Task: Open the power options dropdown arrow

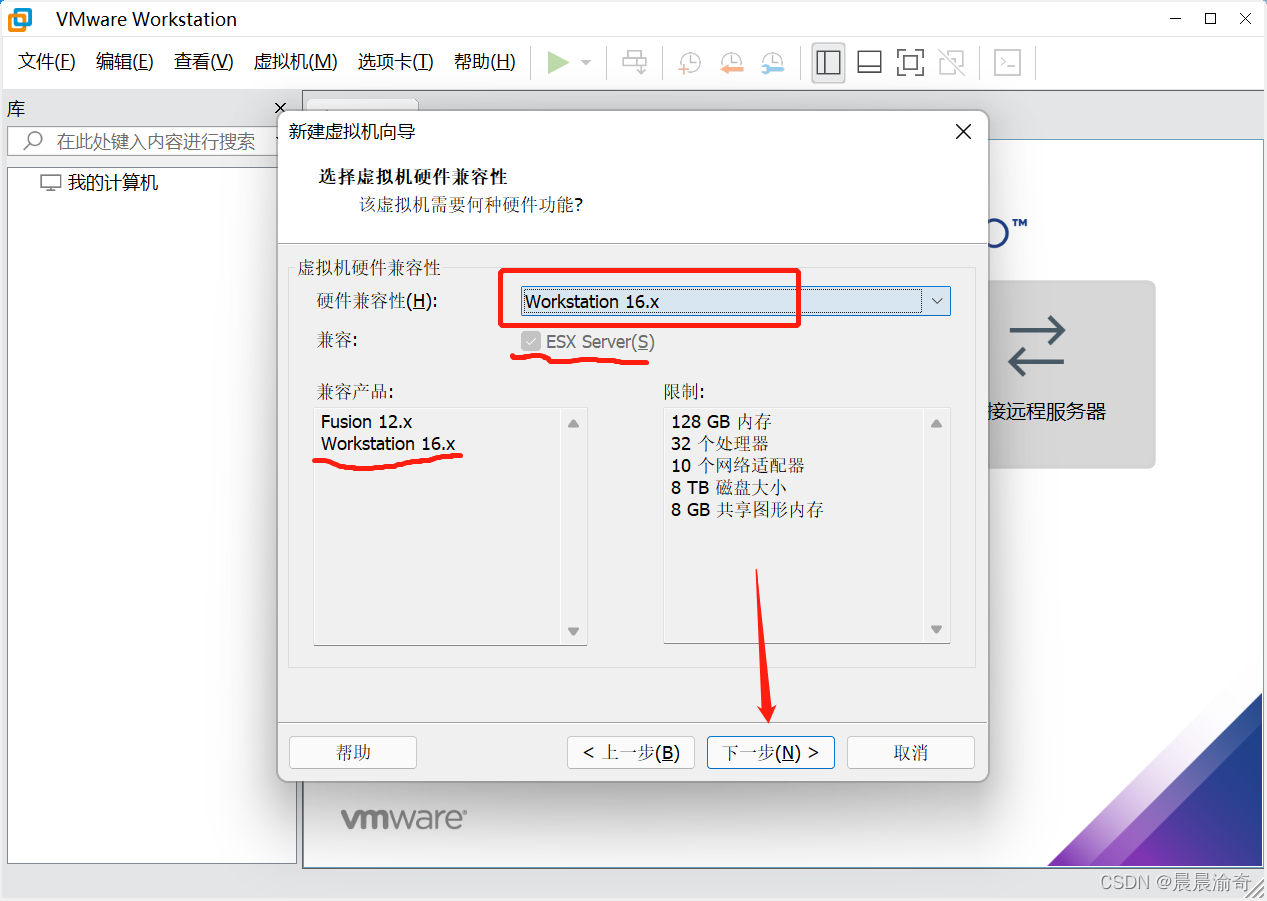Action: click(x=586, y=63)
